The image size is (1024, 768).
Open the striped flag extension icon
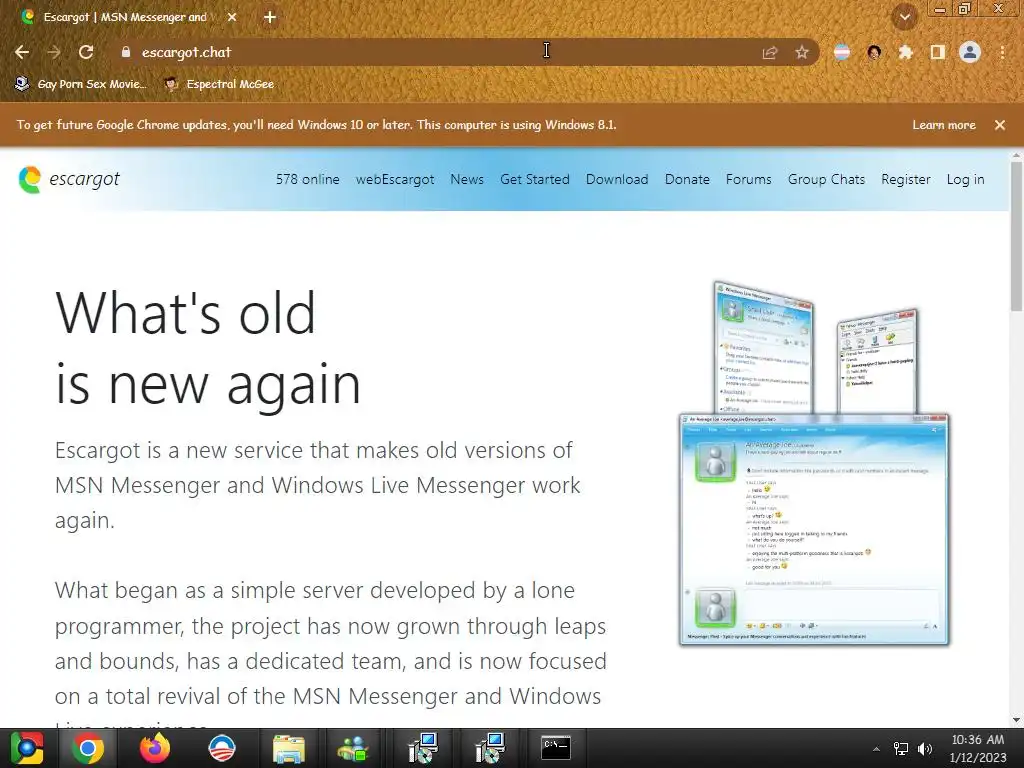(x=842, y=52)
